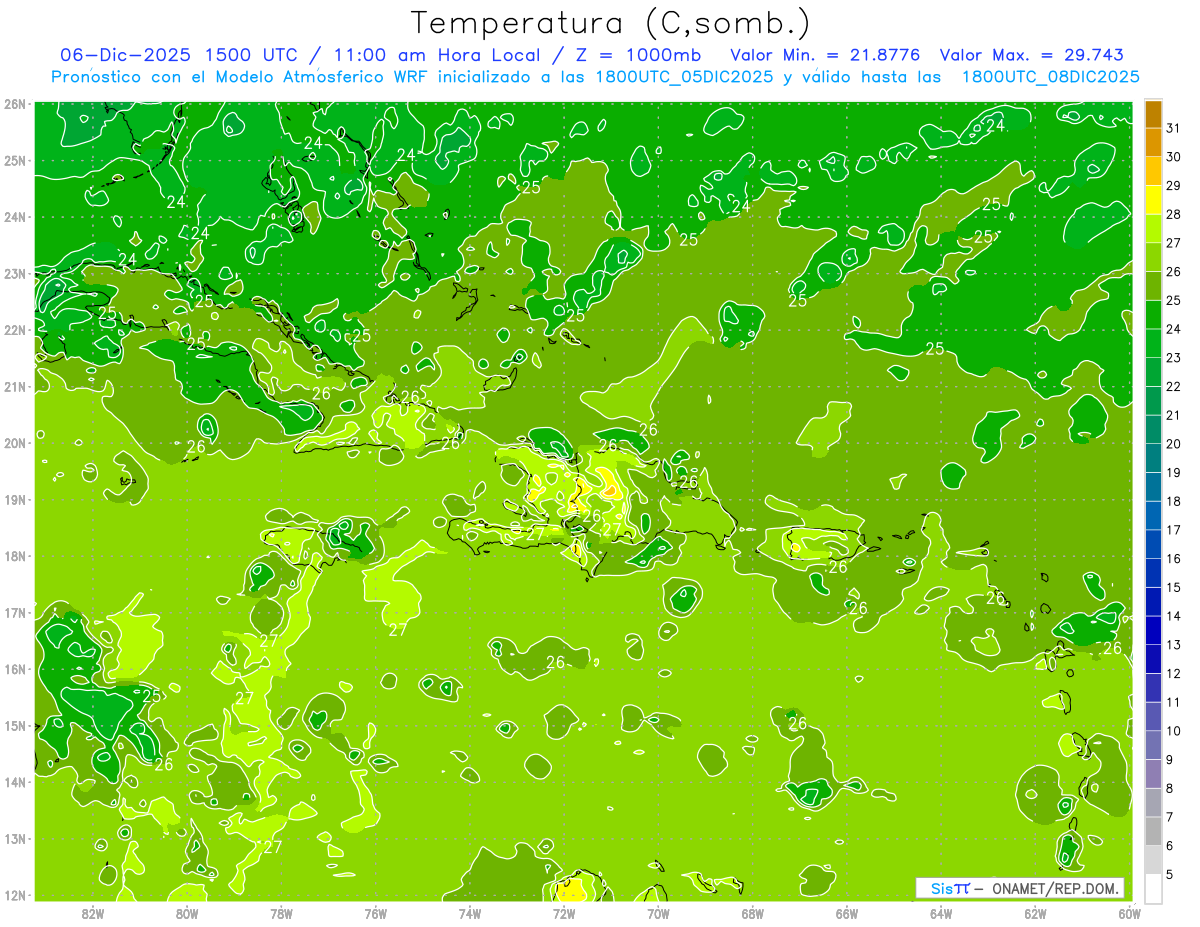Screen dimensions: 1200x927
Task: Click colorbar label '31'
Action: [x=1173, y=129]
